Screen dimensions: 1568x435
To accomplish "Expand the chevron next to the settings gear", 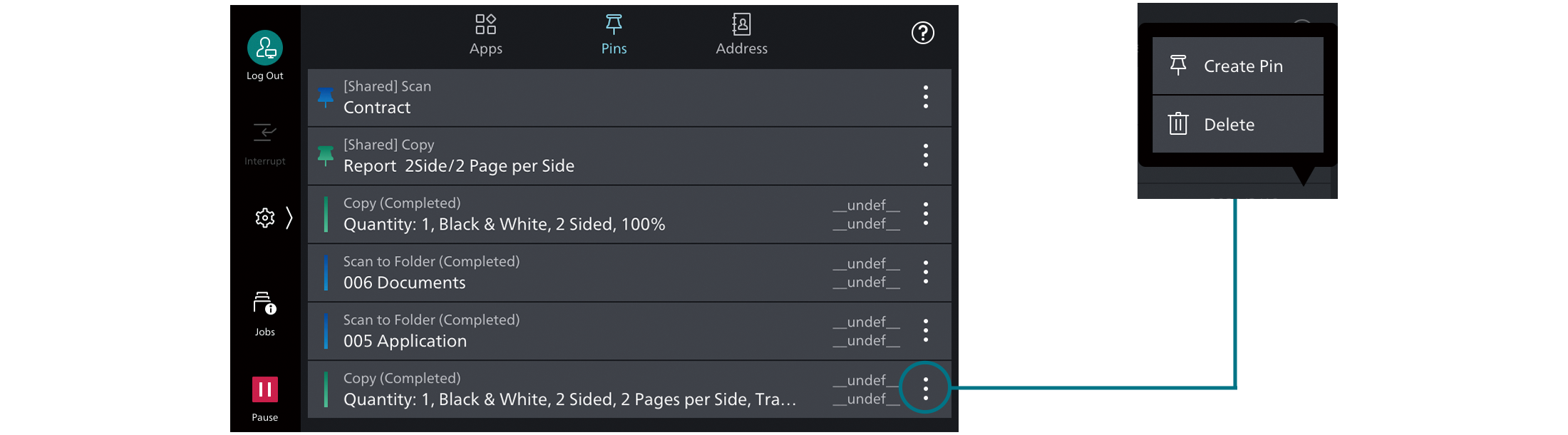I will pos(288,218).
